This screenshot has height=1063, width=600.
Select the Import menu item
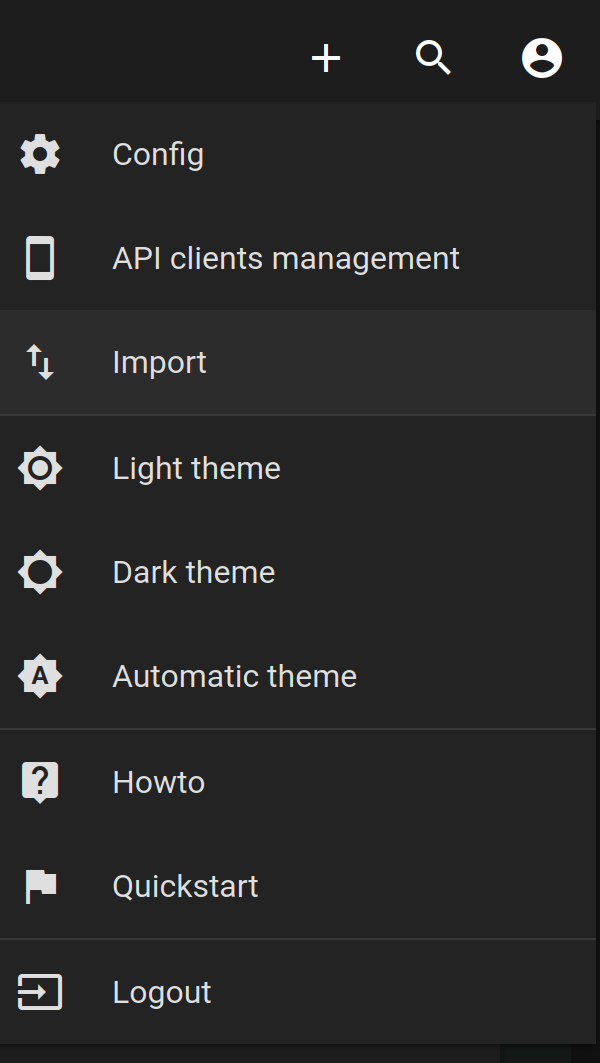[x=298, y=362]
